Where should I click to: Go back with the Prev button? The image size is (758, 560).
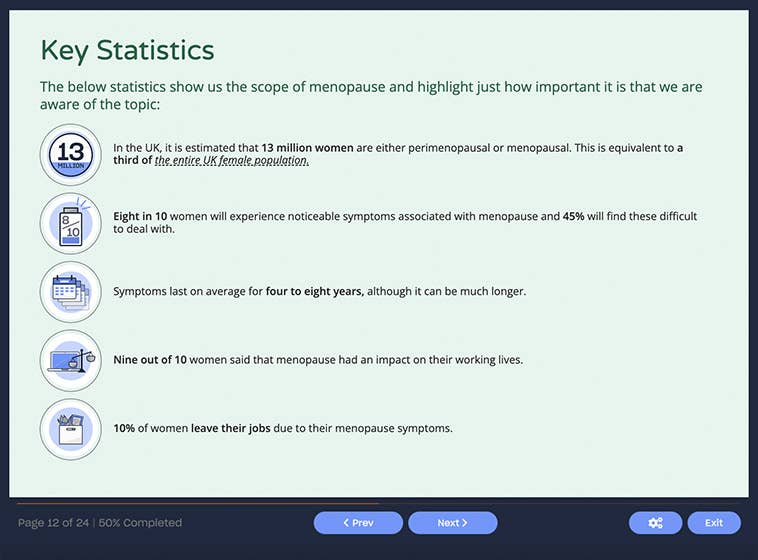[358, 523]
